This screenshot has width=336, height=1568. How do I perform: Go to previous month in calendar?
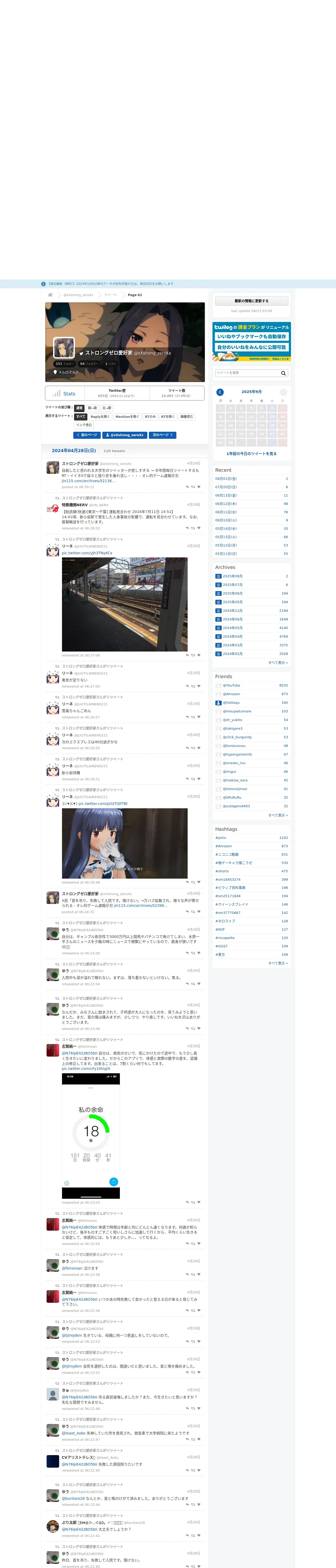pos(220,392)
